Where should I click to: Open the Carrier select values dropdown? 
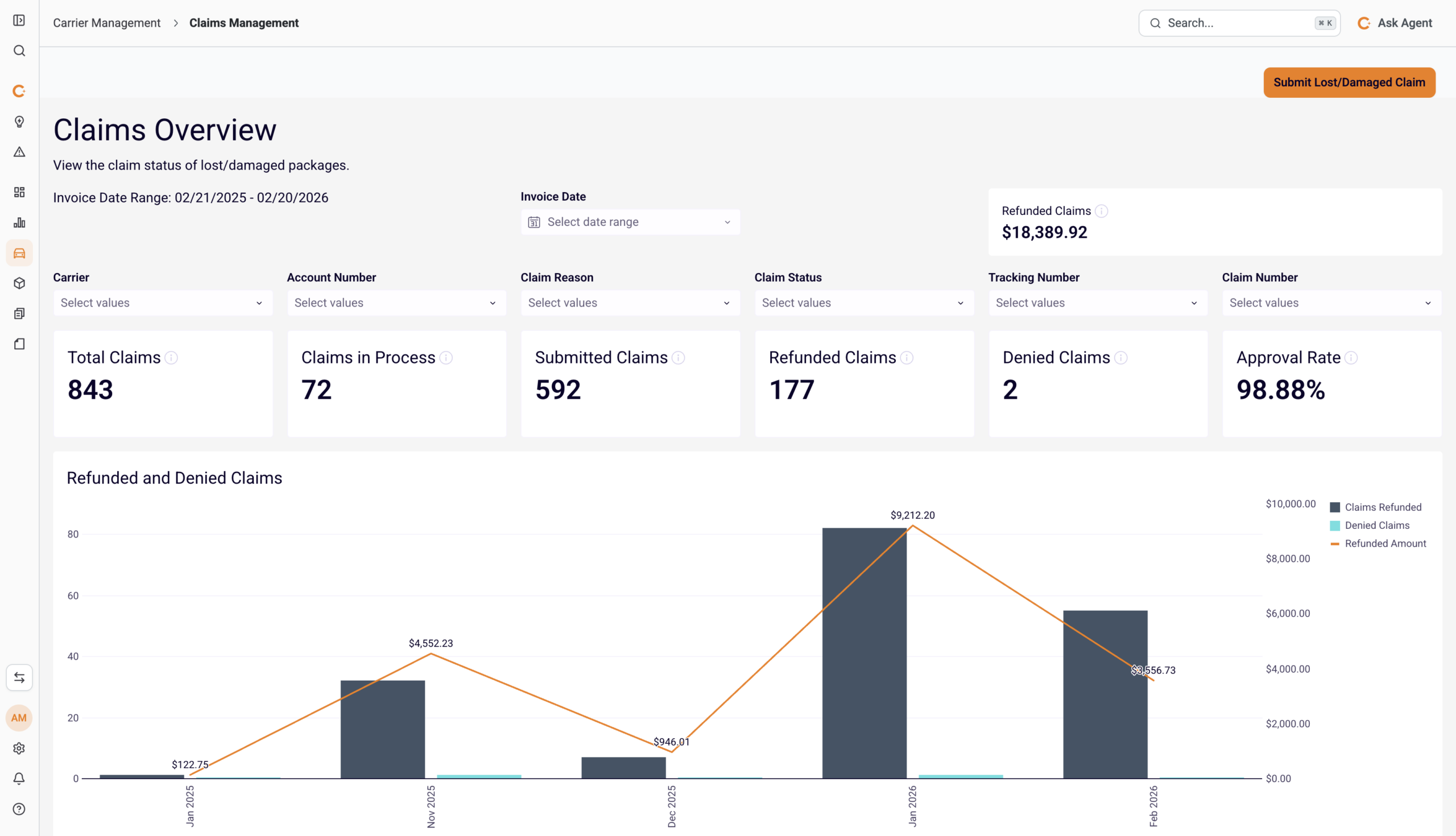[163, 303]
